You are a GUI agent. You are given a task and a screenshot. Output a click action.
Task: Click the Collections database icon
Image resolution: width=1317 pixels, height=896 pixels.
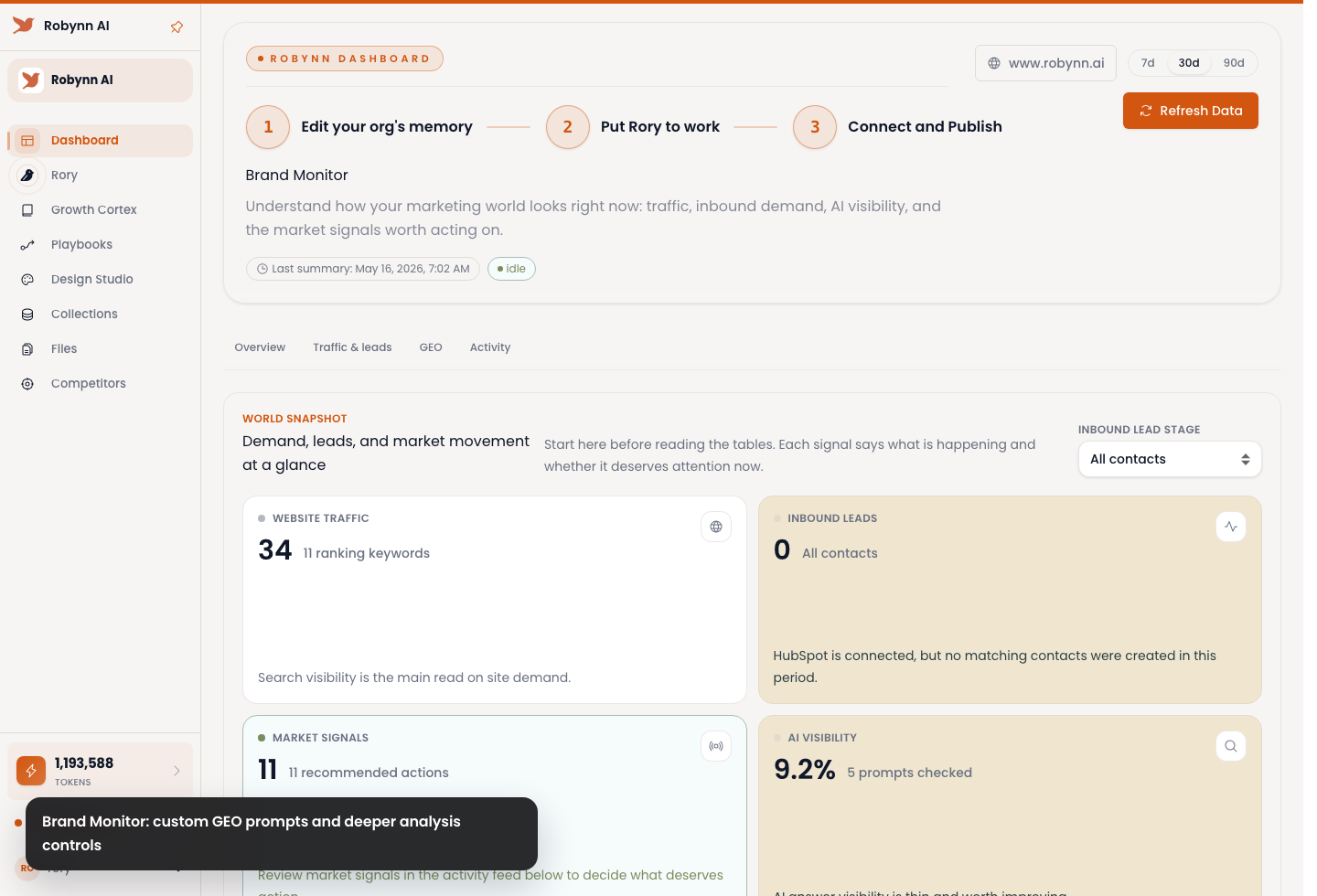27,315
